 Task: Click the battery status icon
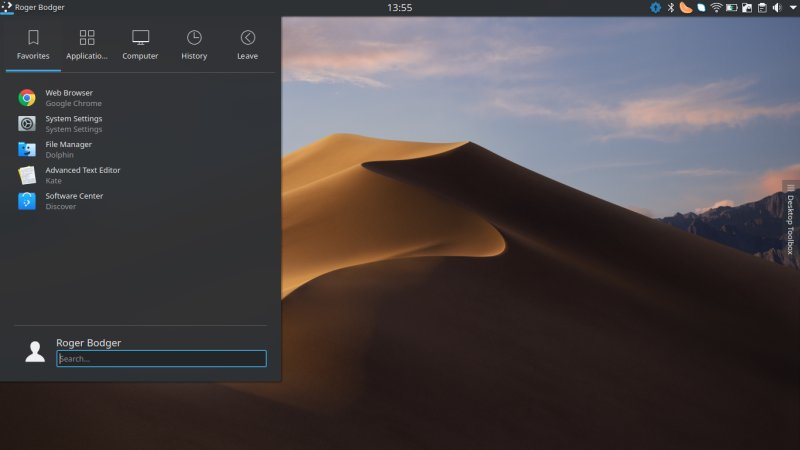[x=731, y=8]
